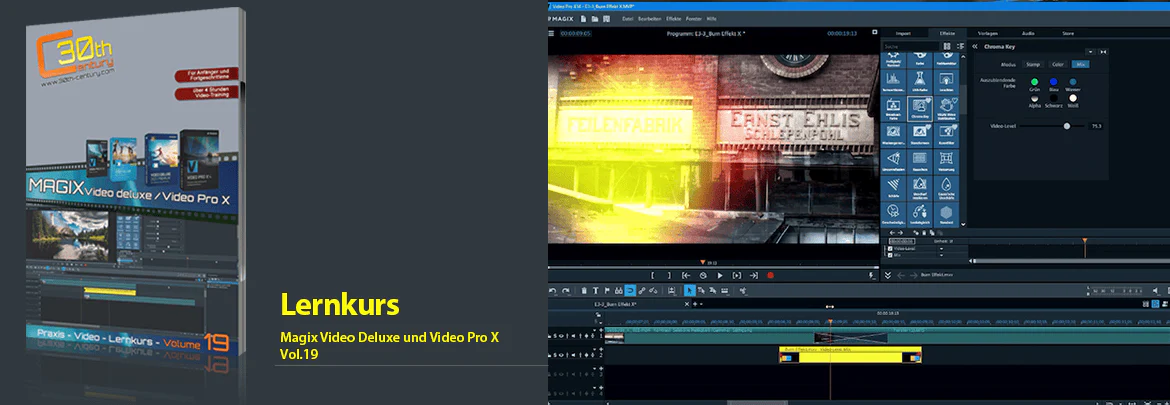
Task: Open the Video-Level keyframe row dropdown
Action: (942, 248)
